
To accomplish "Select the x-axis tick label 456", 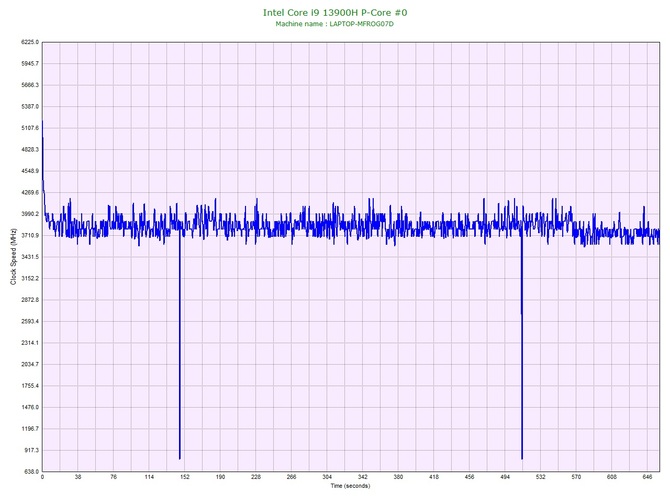I will 469,477.
